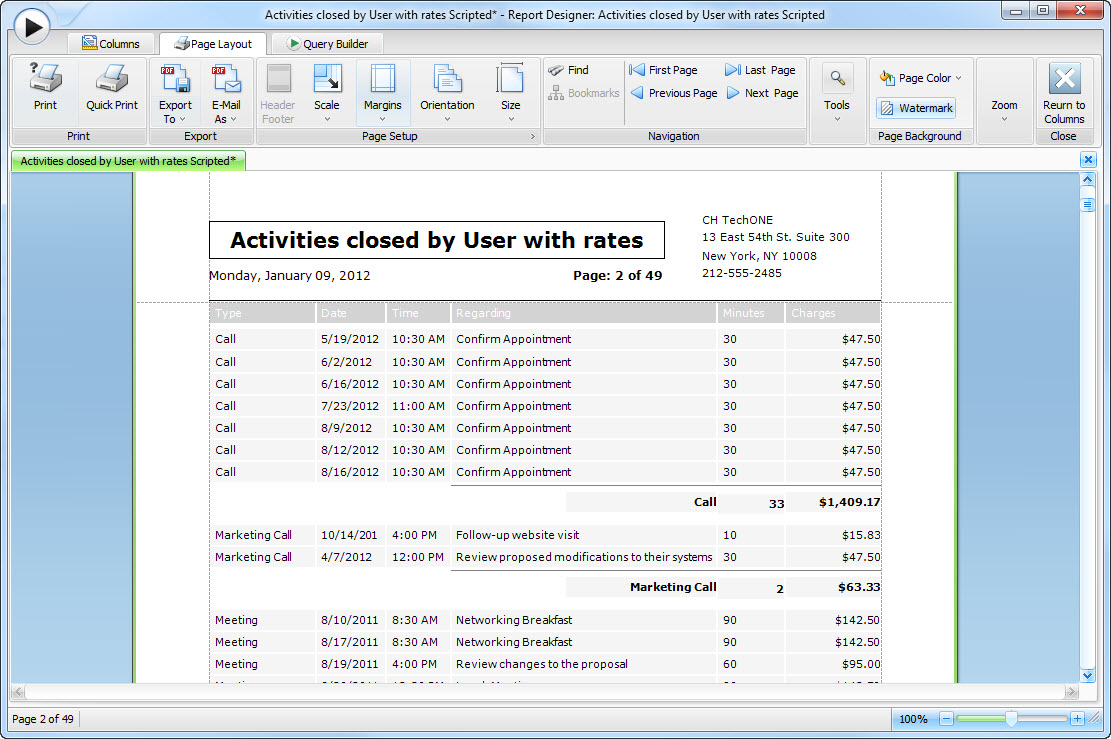
Task: Click the CH TechONE company name
Action: click(738, 220)
